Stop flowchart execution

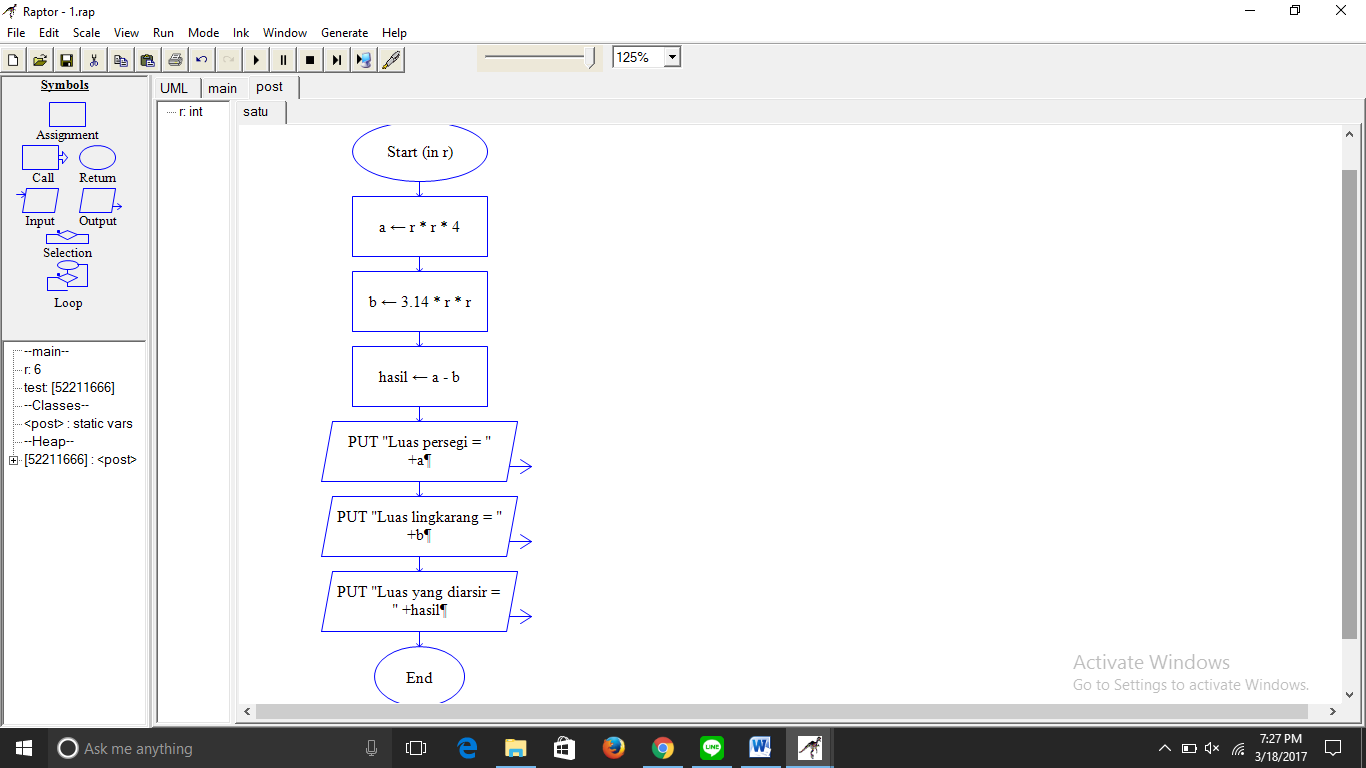[x=310, y=60]
